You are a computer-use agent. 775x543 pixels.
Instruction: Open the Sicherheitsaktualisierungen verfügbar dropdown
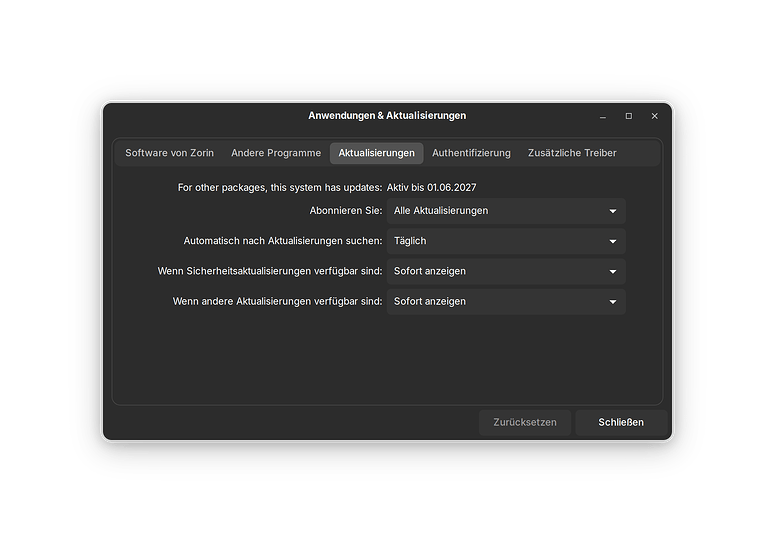click(x=506, y=271)
